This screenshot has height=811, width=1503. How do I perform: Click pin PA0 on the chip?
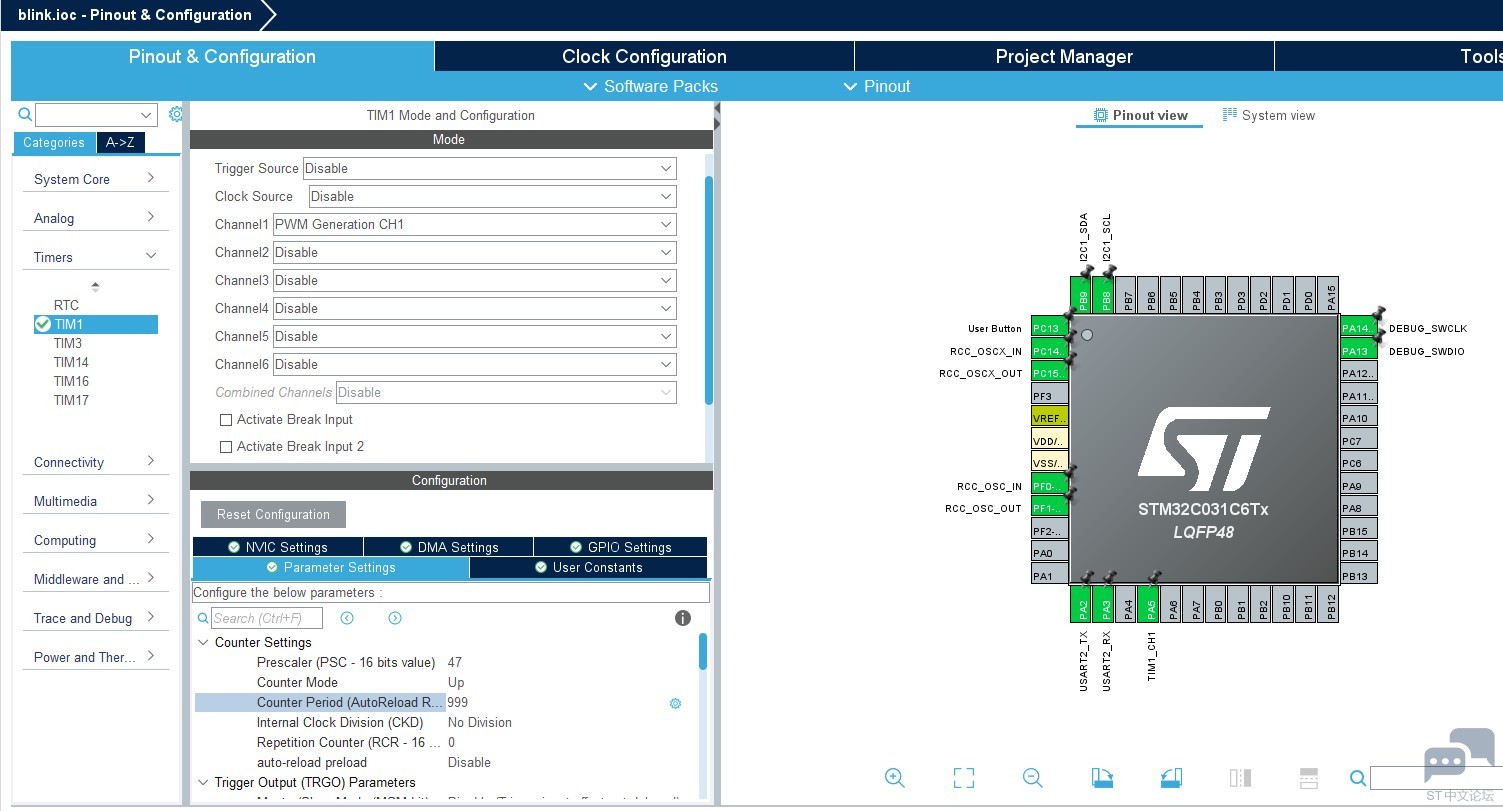pyautogui.click(x=1050, y=552)
